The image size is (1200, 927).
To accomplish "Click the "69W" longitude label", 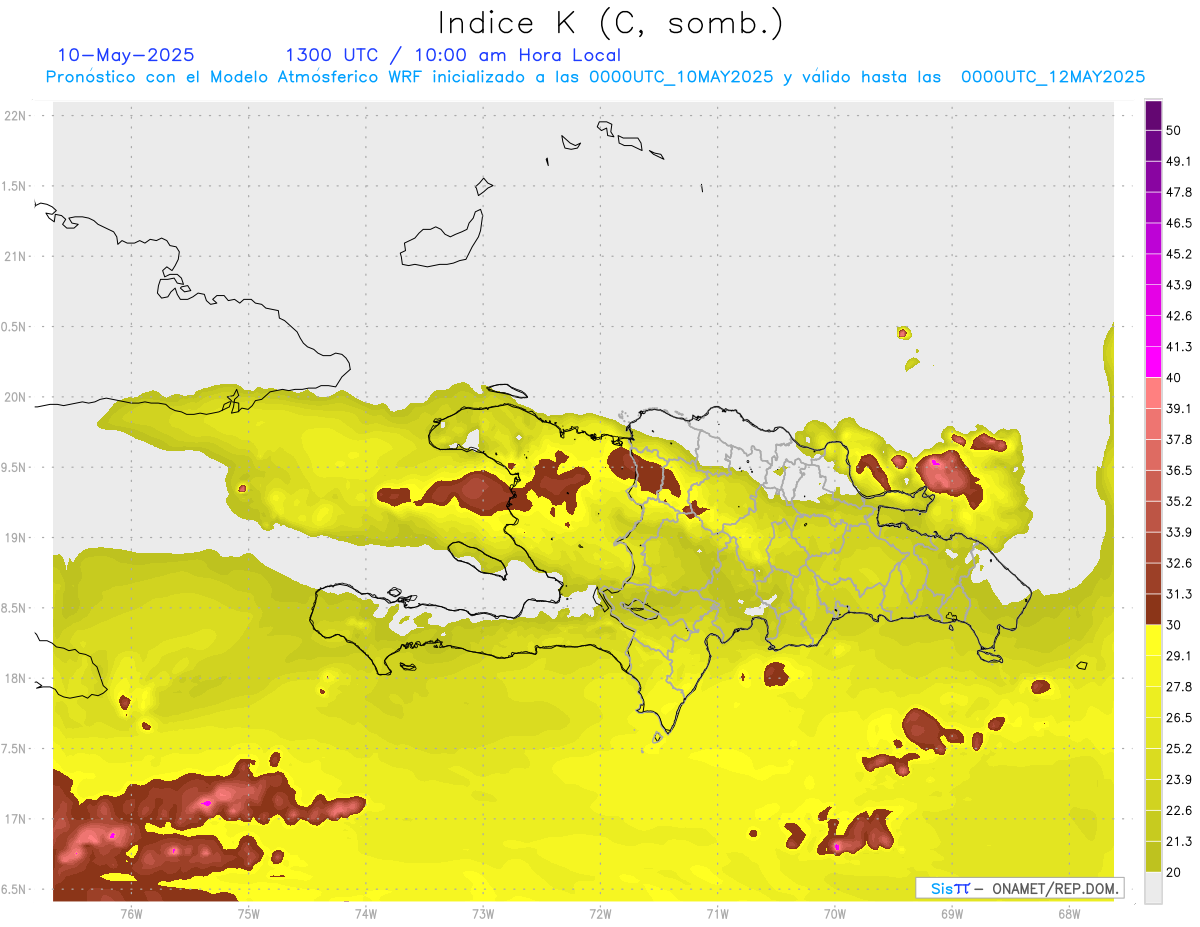I will pyautogui.click(x=952, y=914).
